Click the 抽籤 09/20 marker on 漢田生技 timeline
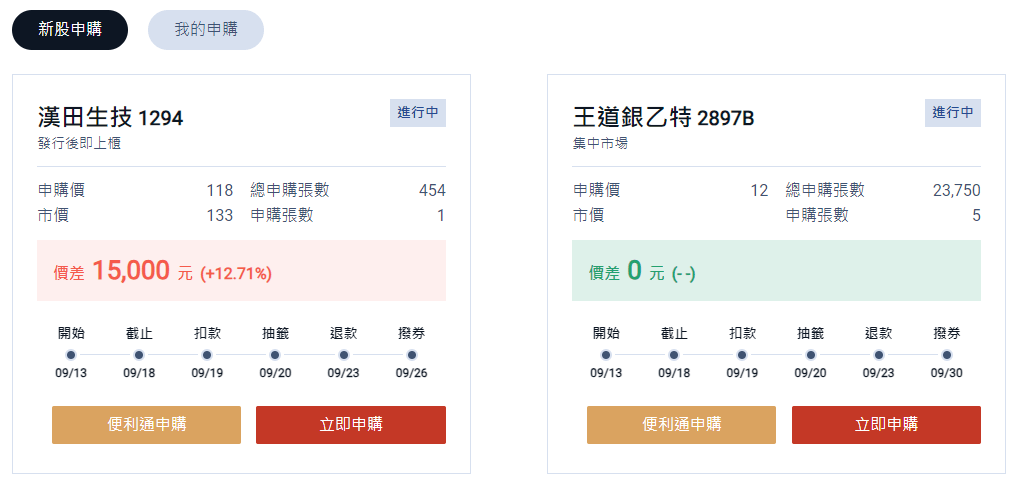This screenshot has width=1023, height=481. 275,355
